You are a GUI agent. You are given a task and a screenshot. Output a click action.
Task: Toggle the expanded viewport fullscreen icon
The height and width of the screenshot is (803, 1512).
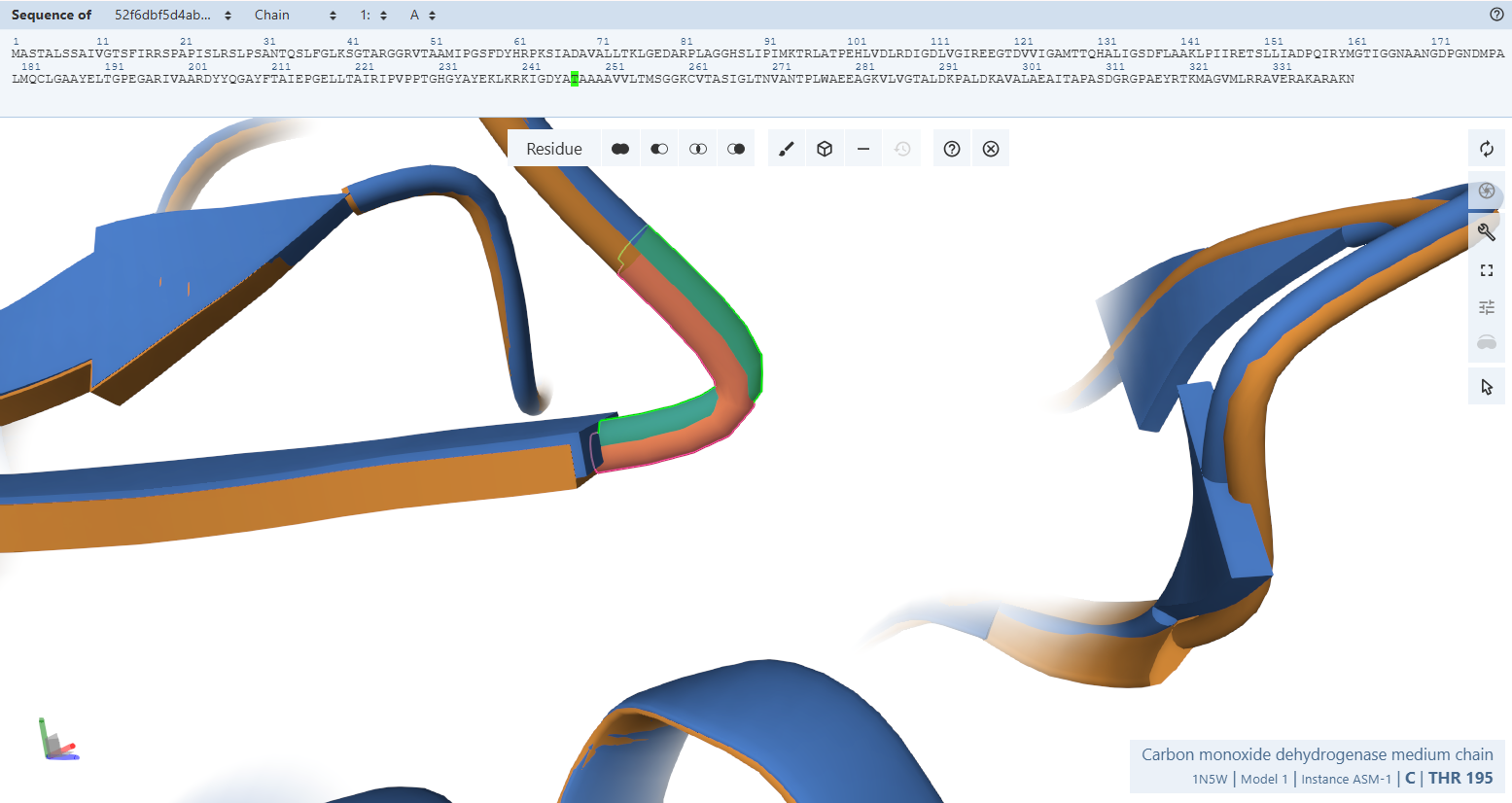[1487, 270]
